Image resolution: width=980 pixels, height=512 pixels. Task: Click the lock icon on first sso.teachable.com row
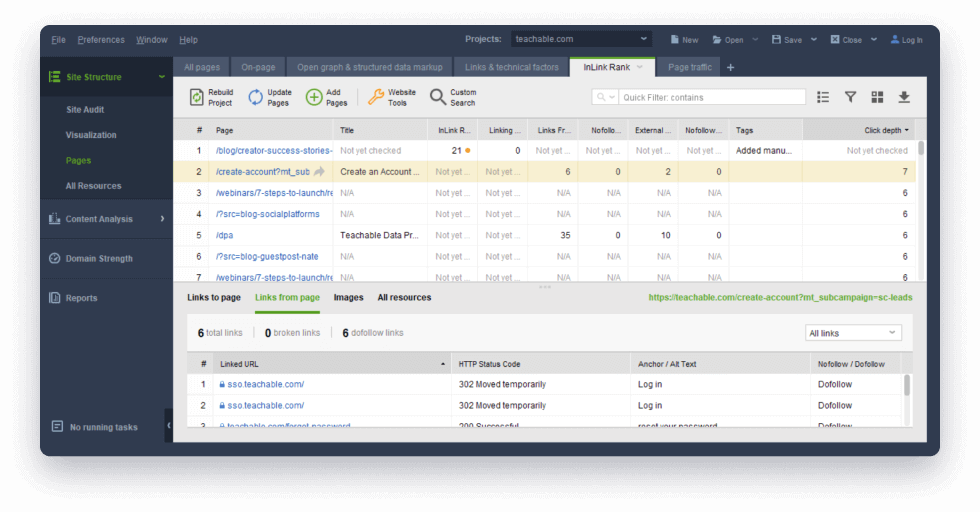(x=222, y=384)
